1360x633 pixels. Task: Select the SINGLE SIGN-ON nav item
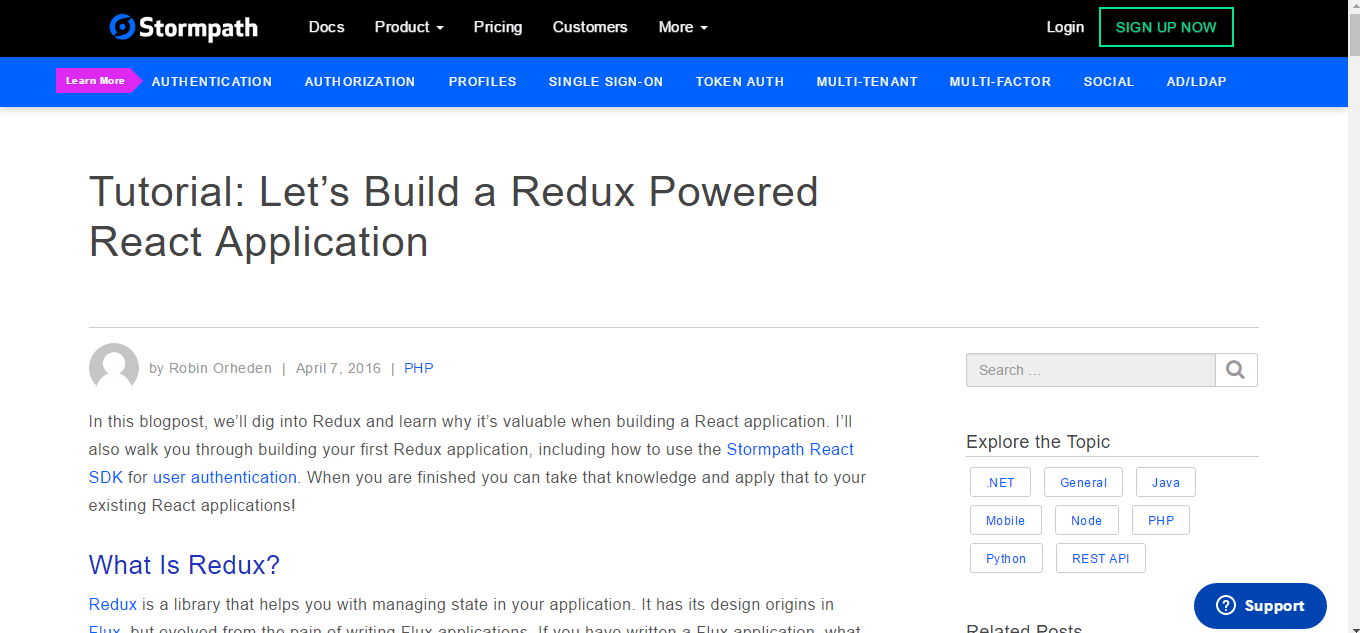pyautogui.click(x=606, y=81)
